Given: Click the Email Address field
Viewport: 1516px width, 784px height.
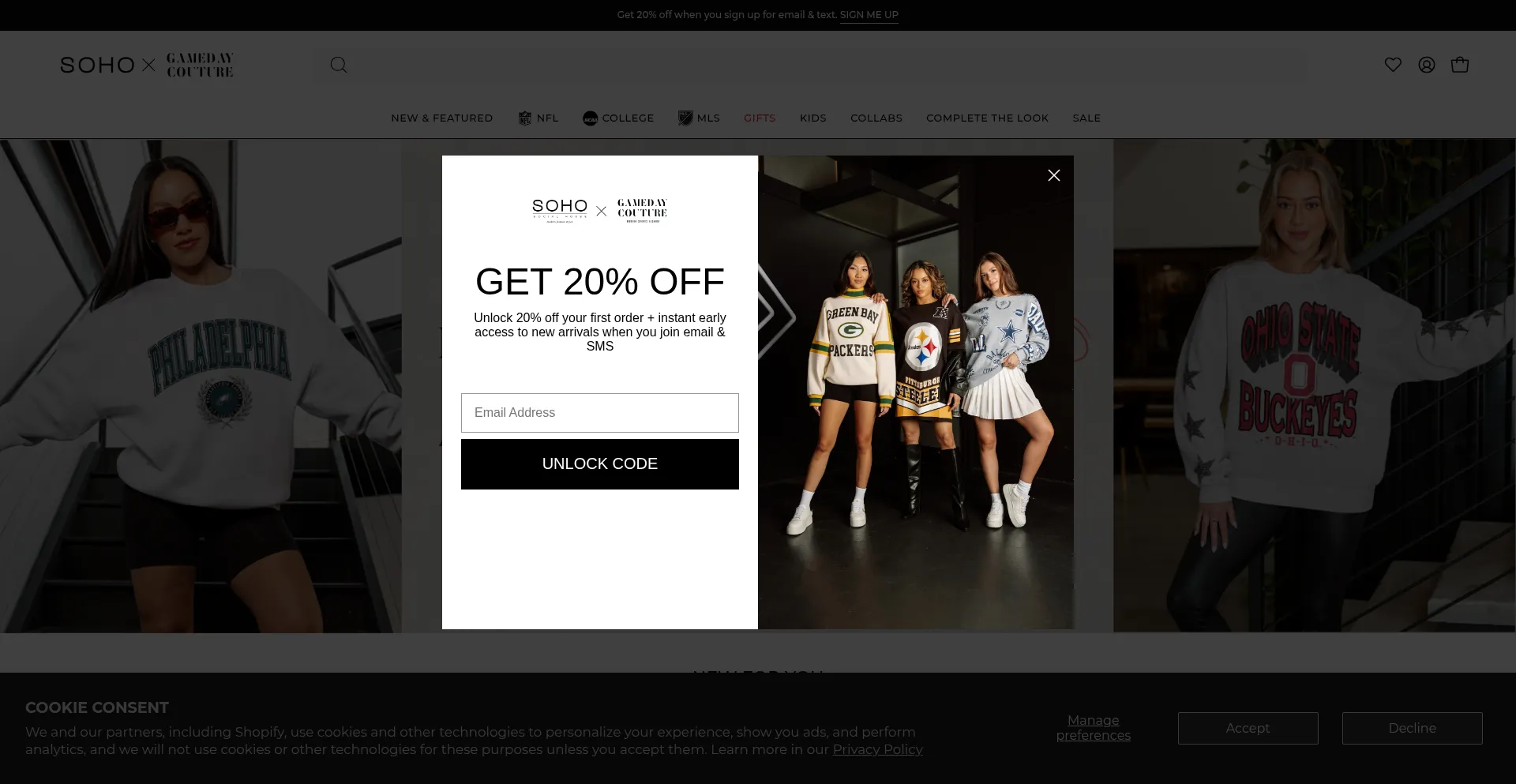Looking at the screenshot, I should 600,413.
